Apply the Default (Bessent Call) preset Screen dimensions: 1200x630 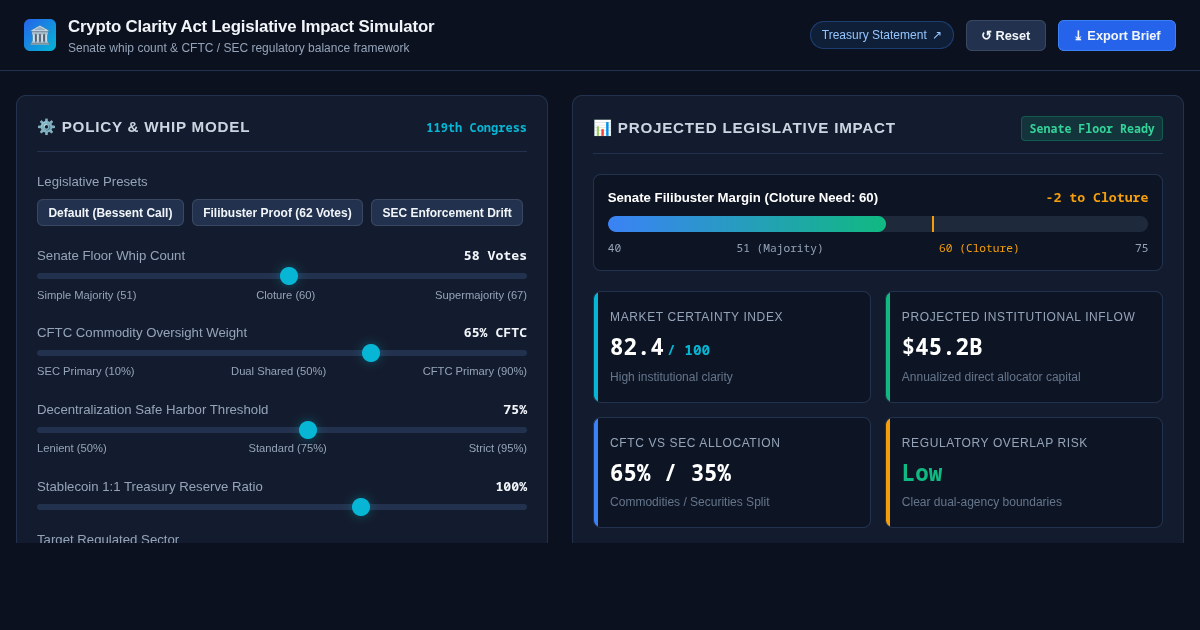pos(110,213)
